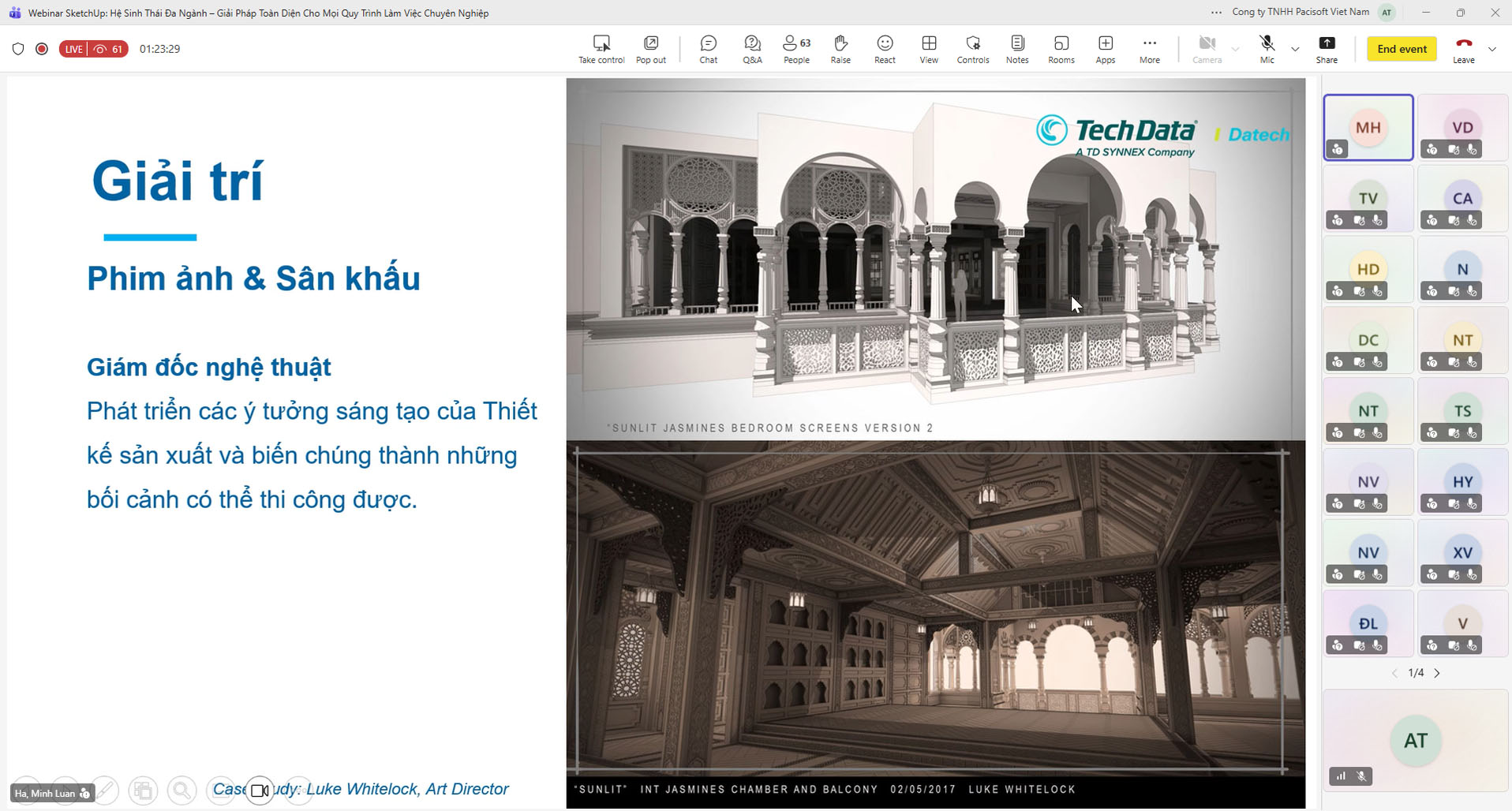Click Take control of presentation
The width and height of the screenshot is (1512, 811).
coord(601,49)
